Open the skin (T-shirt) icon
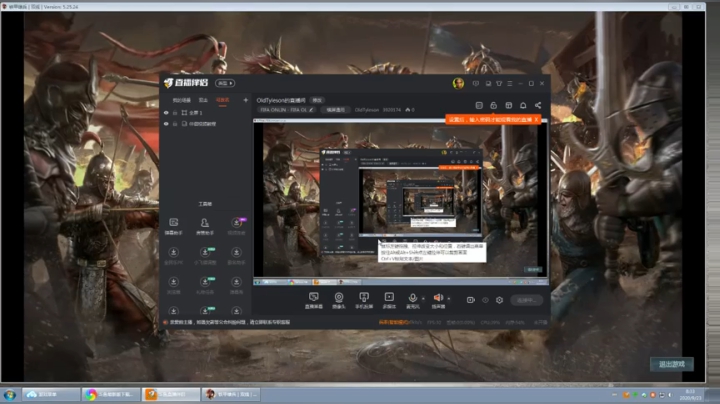720x404 pixels. tap(499, 84)
